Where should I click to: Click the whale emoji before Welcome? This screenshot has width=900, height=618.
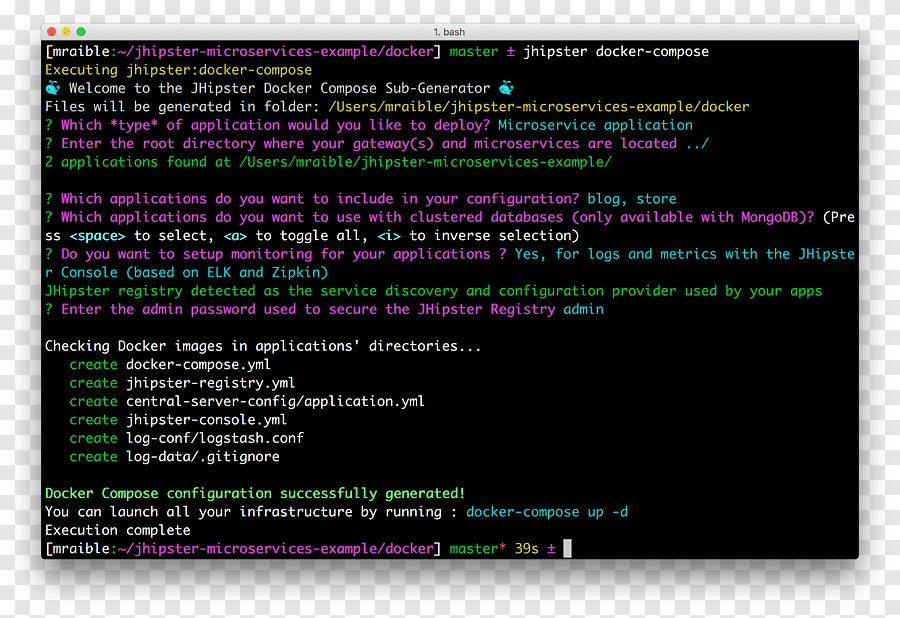53,88
